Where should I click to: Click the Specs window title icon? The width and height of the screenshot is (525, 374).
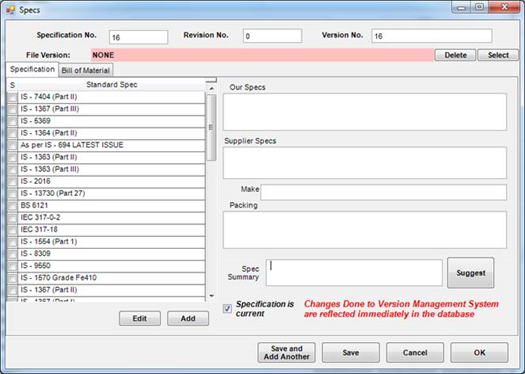click(10, 10)
